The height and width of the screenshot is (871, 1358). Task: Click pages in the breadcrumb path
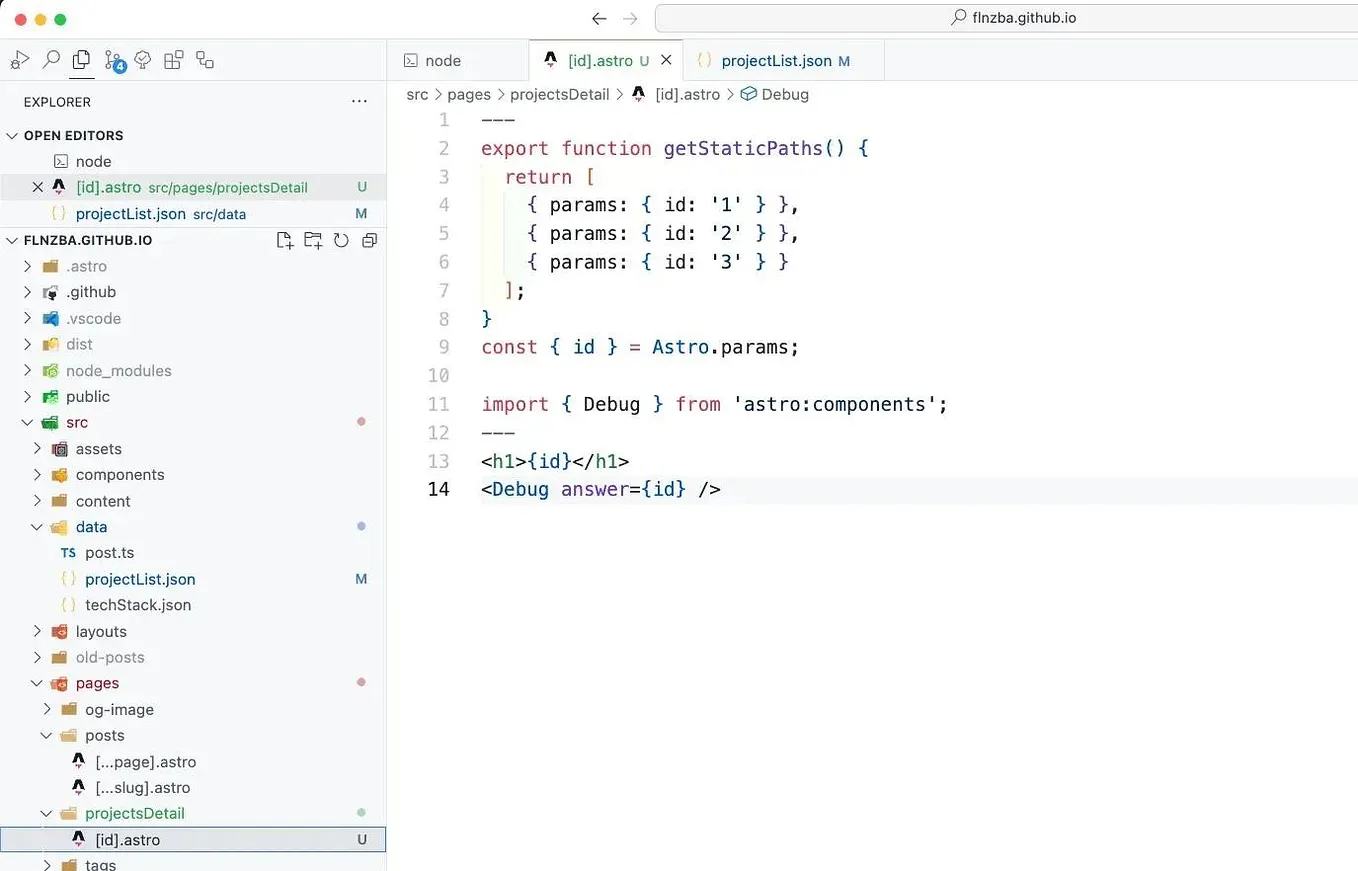468,94
